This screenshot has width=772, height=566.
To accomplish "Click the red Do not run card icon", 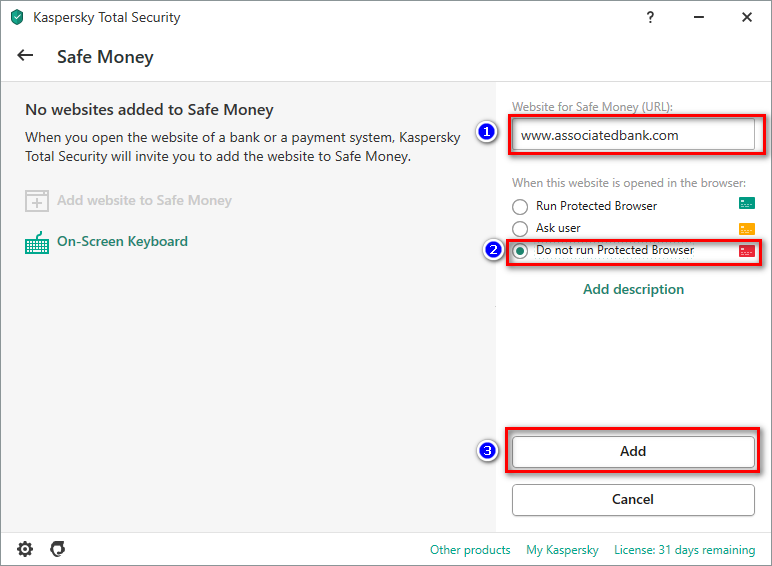I will (746, 251).
